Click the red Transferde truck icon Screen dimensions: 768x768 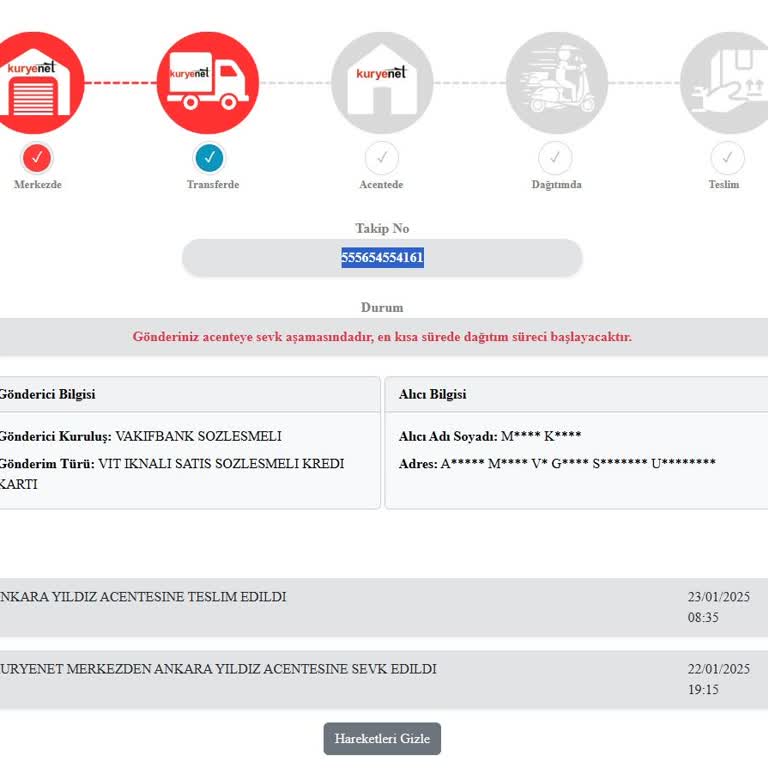tap(208, 83)
